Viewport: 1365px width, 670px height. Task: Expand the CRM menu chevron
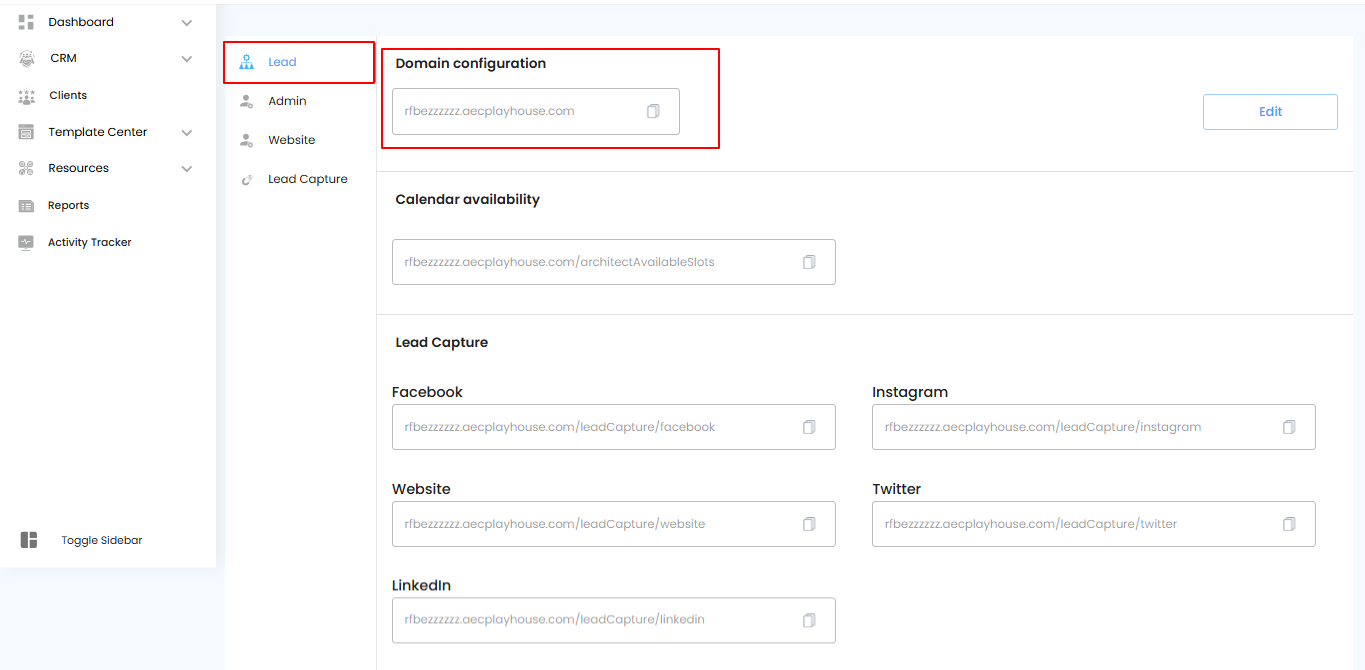pos(187,59)
